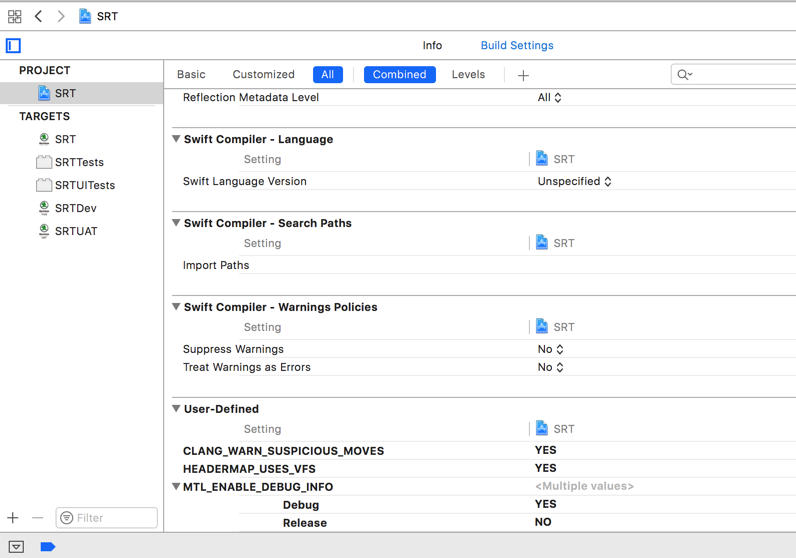Collapse Swift Compiler - Search Paths section
The width and height of the screenshot is (796, 558).
[176, 223]
